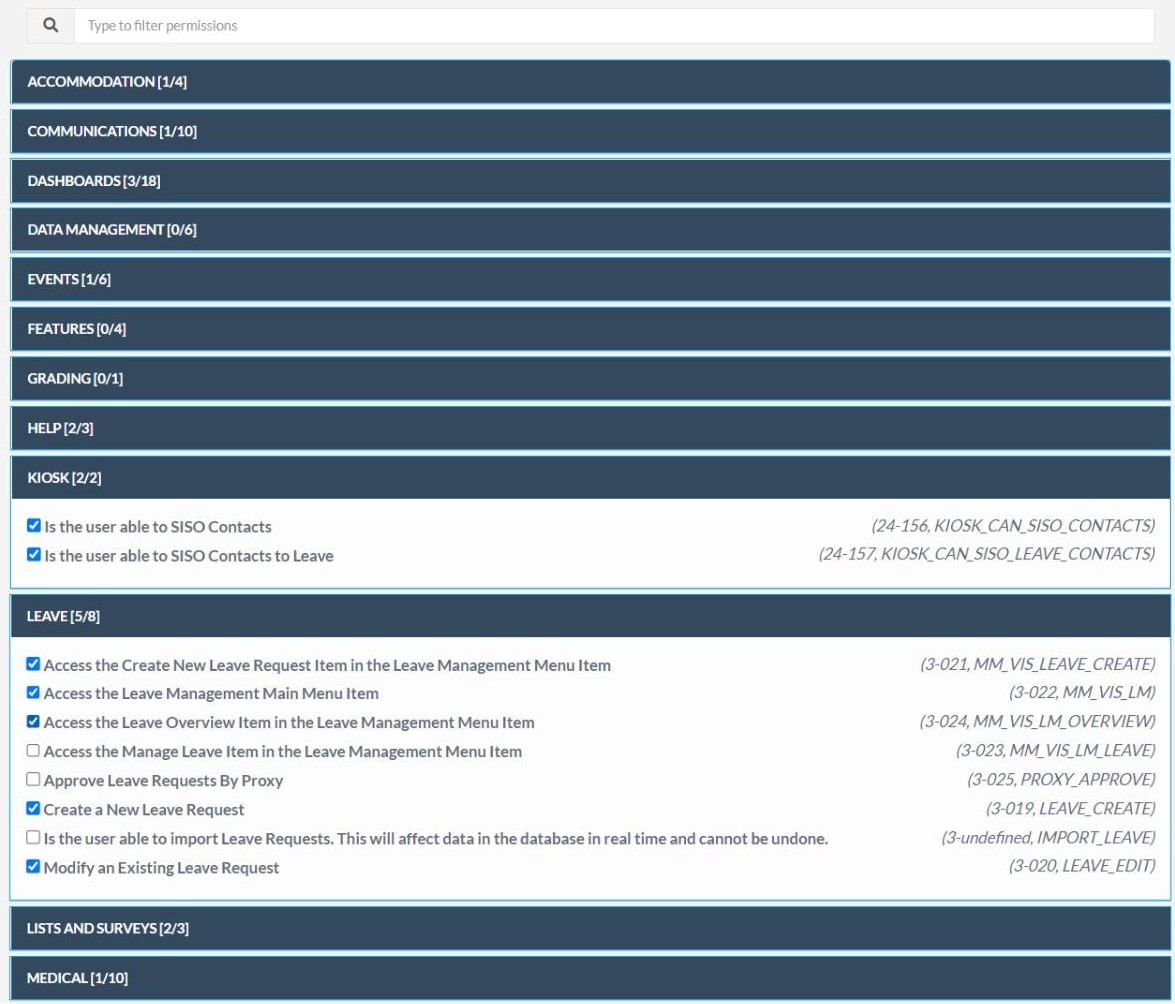The height and width of the screenshot is (1004, 1175).
Task: Focus the filter permissions input field
Action: [x=614, y=25]
